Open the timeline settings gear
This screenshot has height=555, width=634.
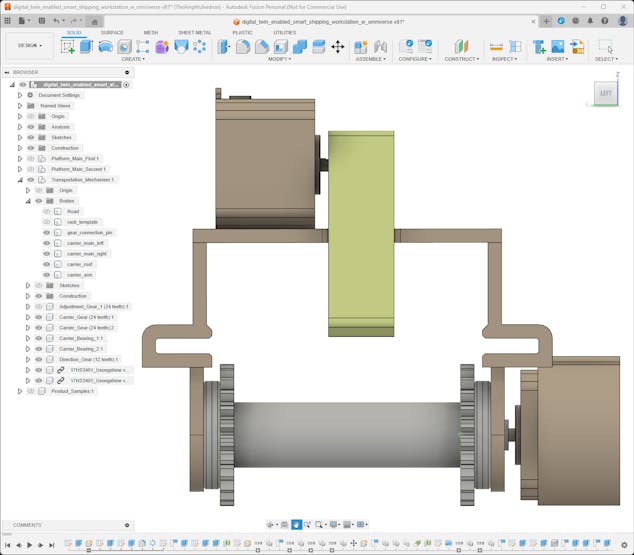tap(626, 545)
